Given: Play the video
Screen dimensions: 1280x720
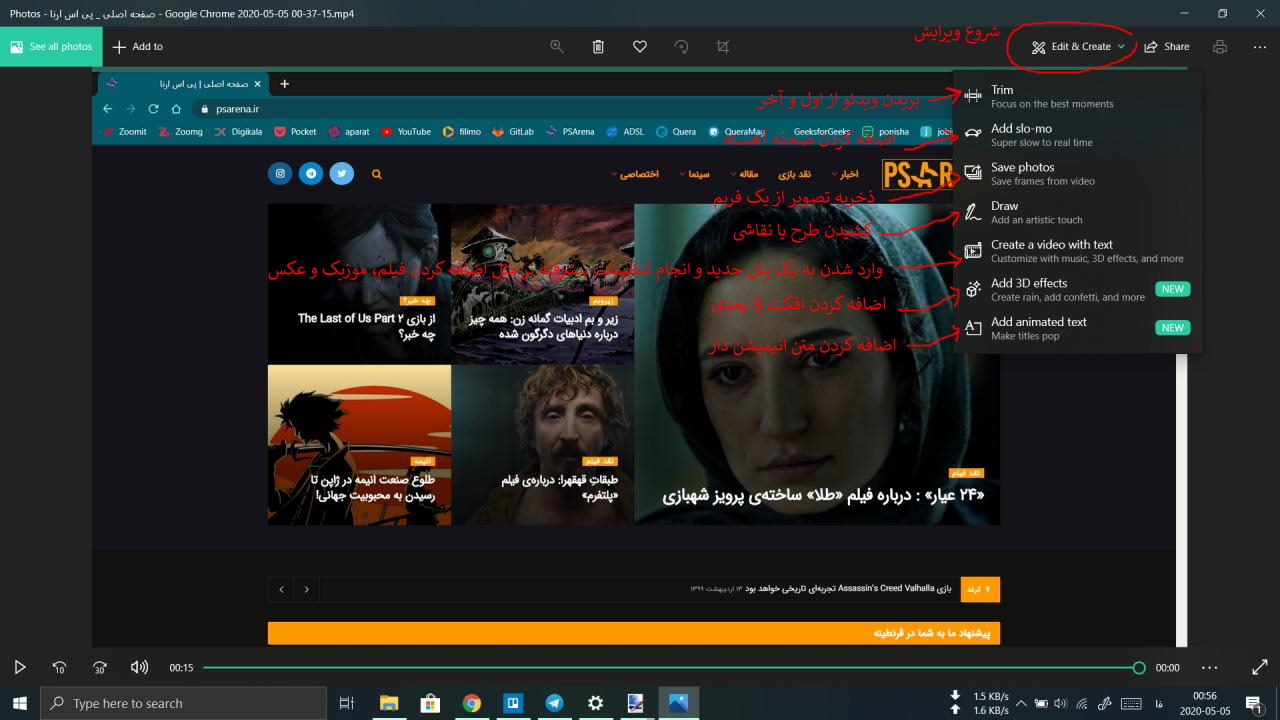Looking at the screenshot, I should point(19,667).
